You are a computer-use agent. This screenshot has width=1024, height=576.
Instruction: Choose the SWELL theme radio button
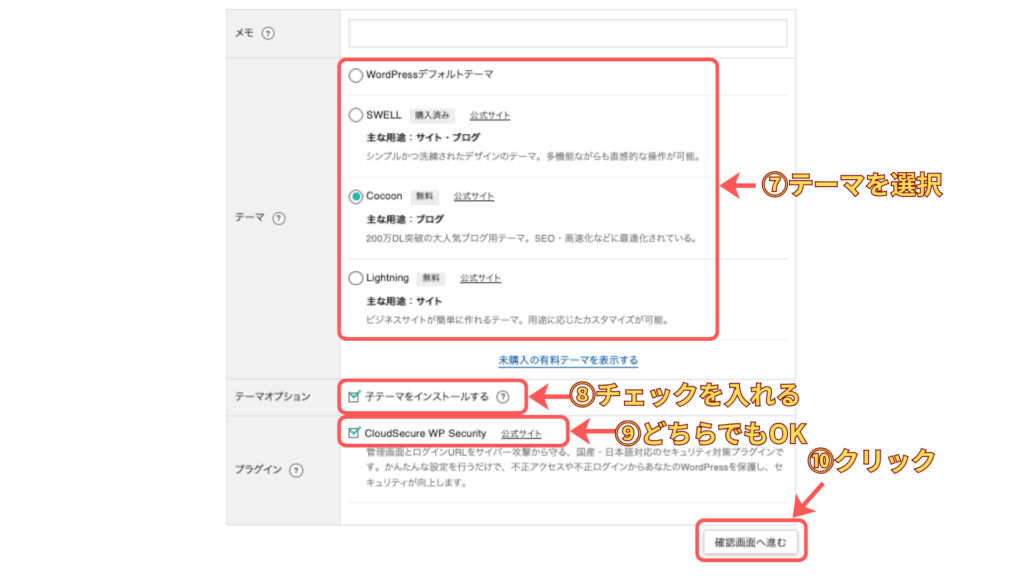[x=356, y=115]
